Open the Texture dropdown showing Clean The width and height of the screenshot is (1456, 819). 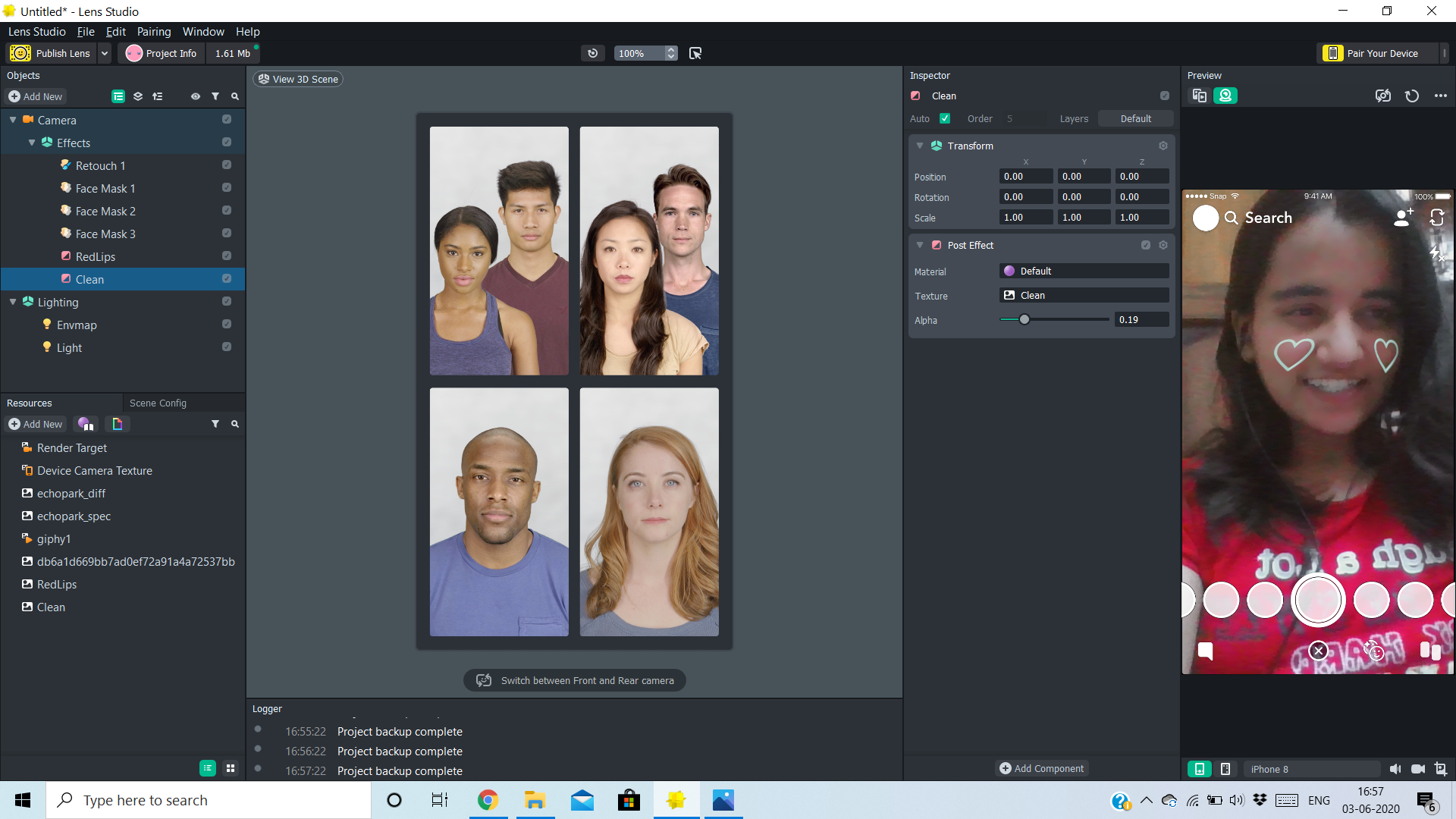(x=1083, y=295)
